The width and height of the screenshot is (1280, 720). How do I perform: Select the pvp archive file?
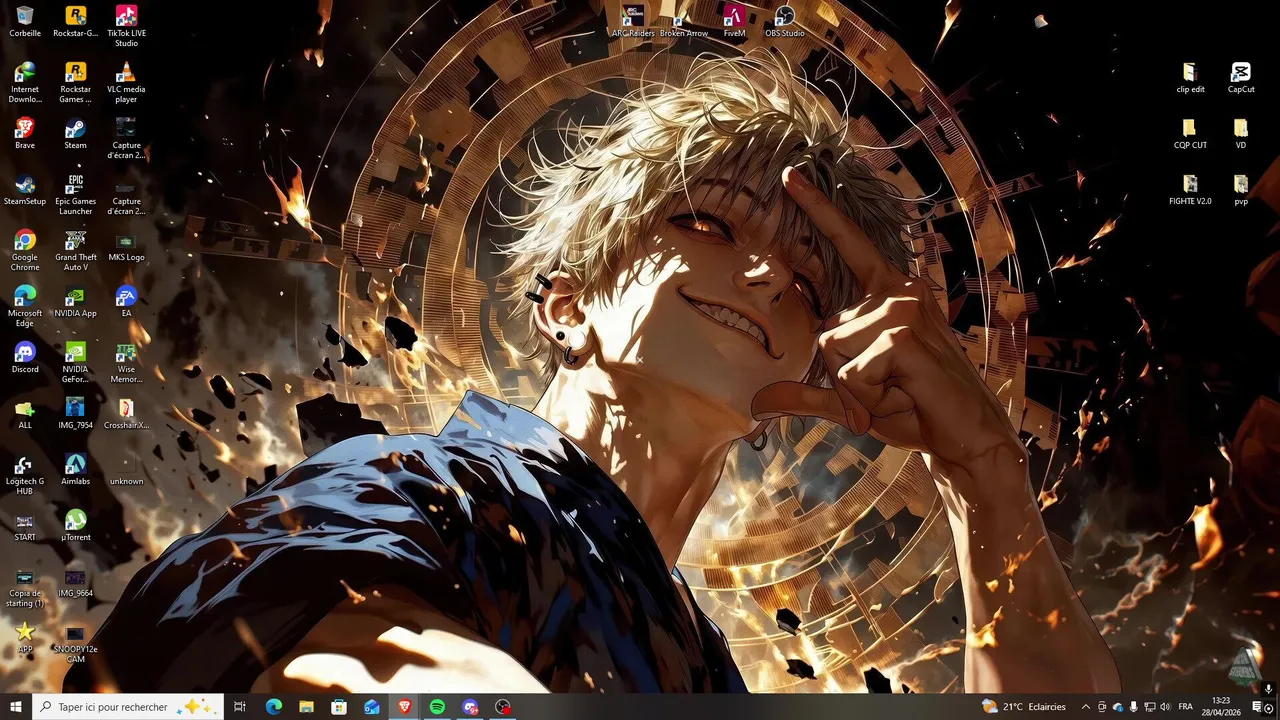click(1241, 190)
